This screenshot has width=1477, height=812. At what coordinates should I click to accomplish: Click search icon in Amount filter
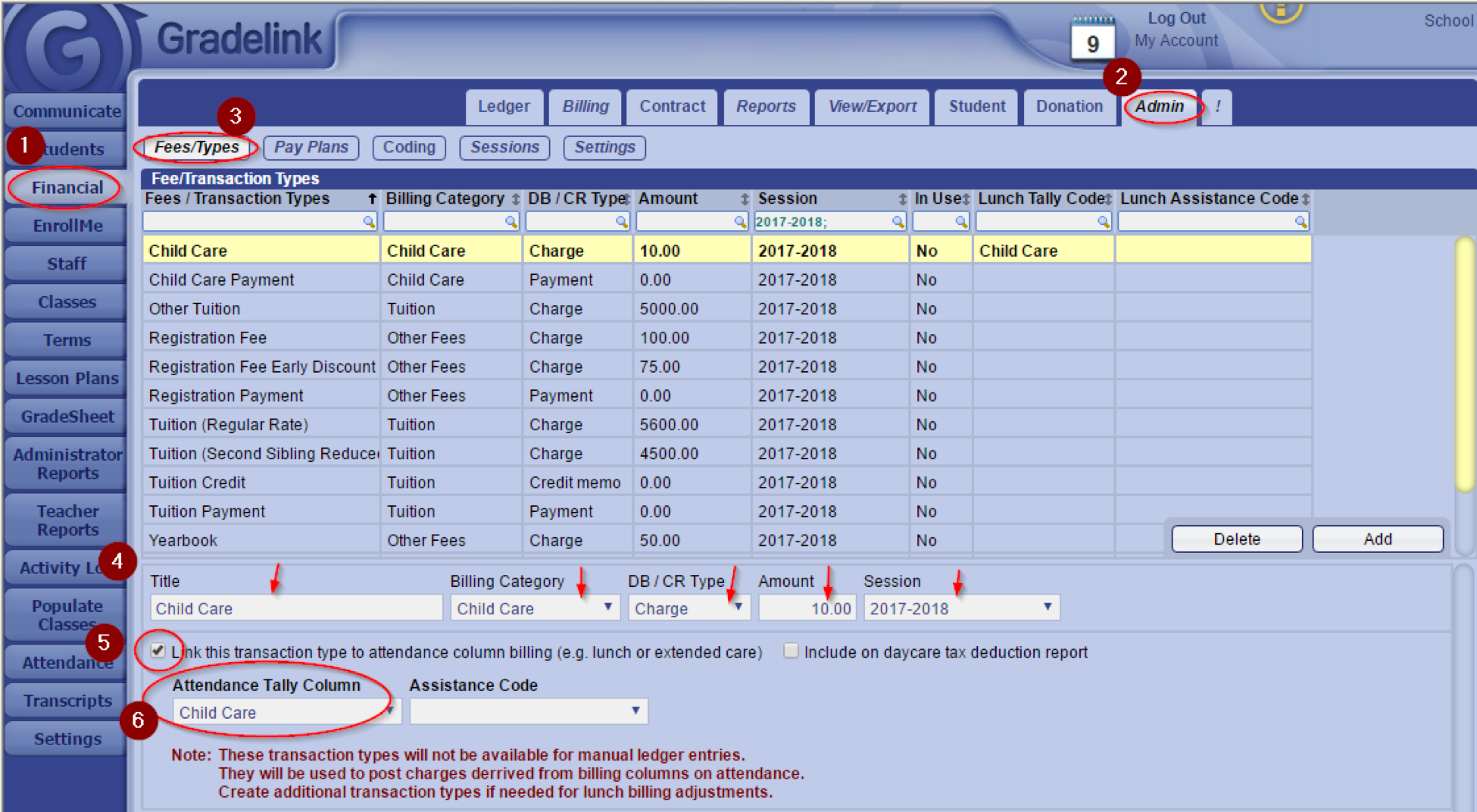[740, 222]
